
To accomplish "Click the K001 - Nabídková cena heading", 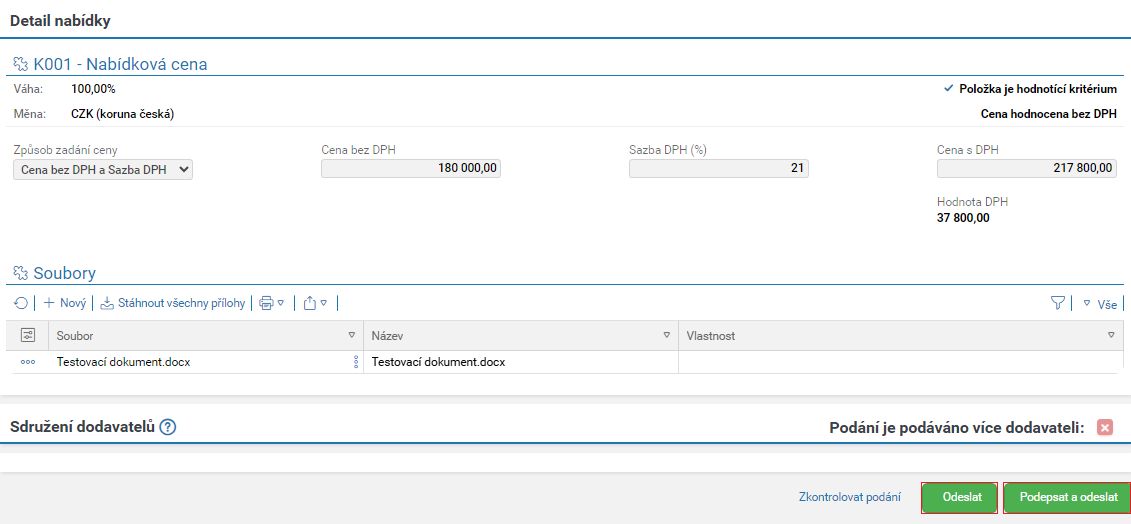I will tap(120, 64).
